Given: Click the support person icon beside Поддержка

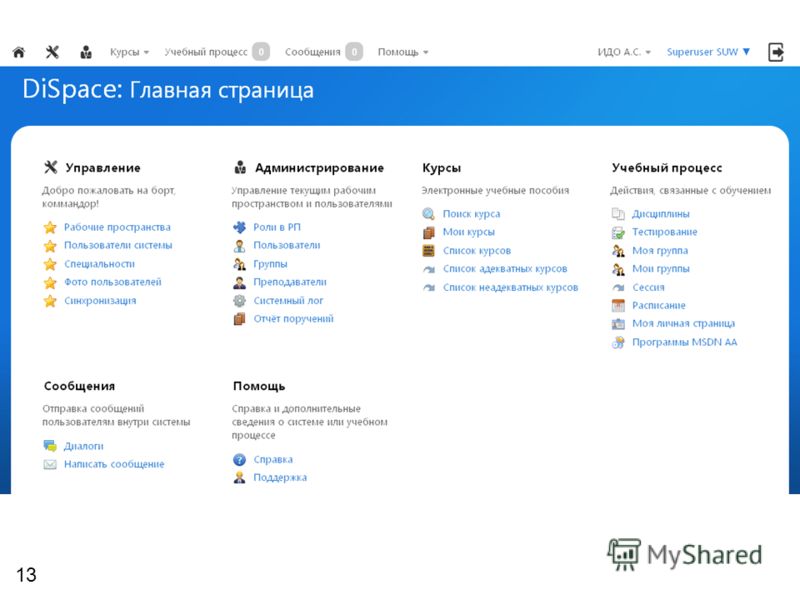Looking at the screenshot, I should (x=239, y=478).
